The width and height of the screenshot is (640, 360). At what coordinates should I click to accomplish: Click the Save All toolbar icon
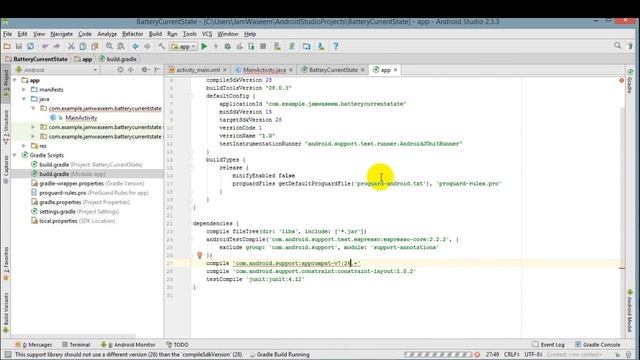(x=19, y=47)
